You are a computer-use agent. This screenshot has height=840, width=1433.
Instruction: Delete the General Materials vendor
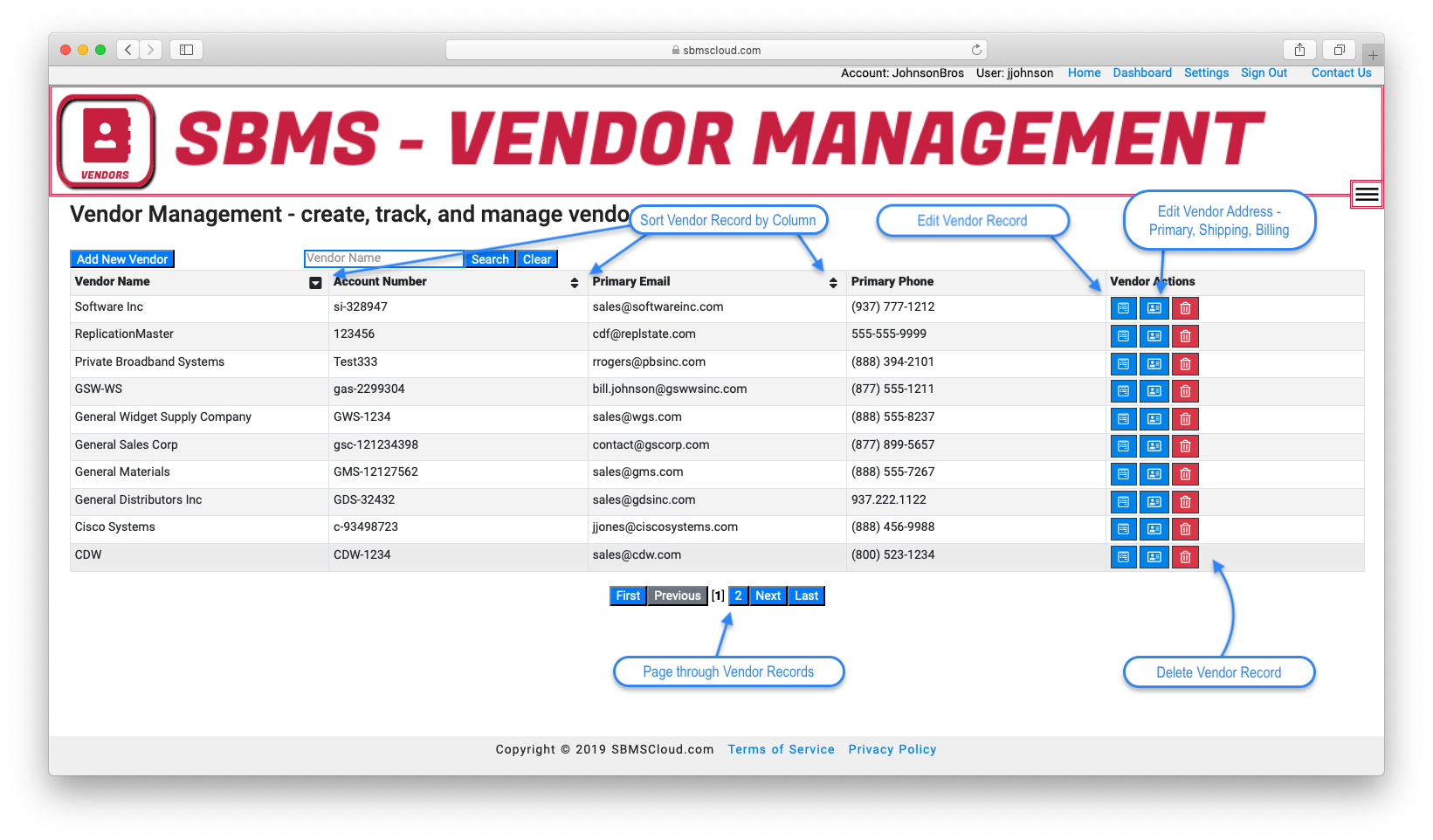(1185, 474)
